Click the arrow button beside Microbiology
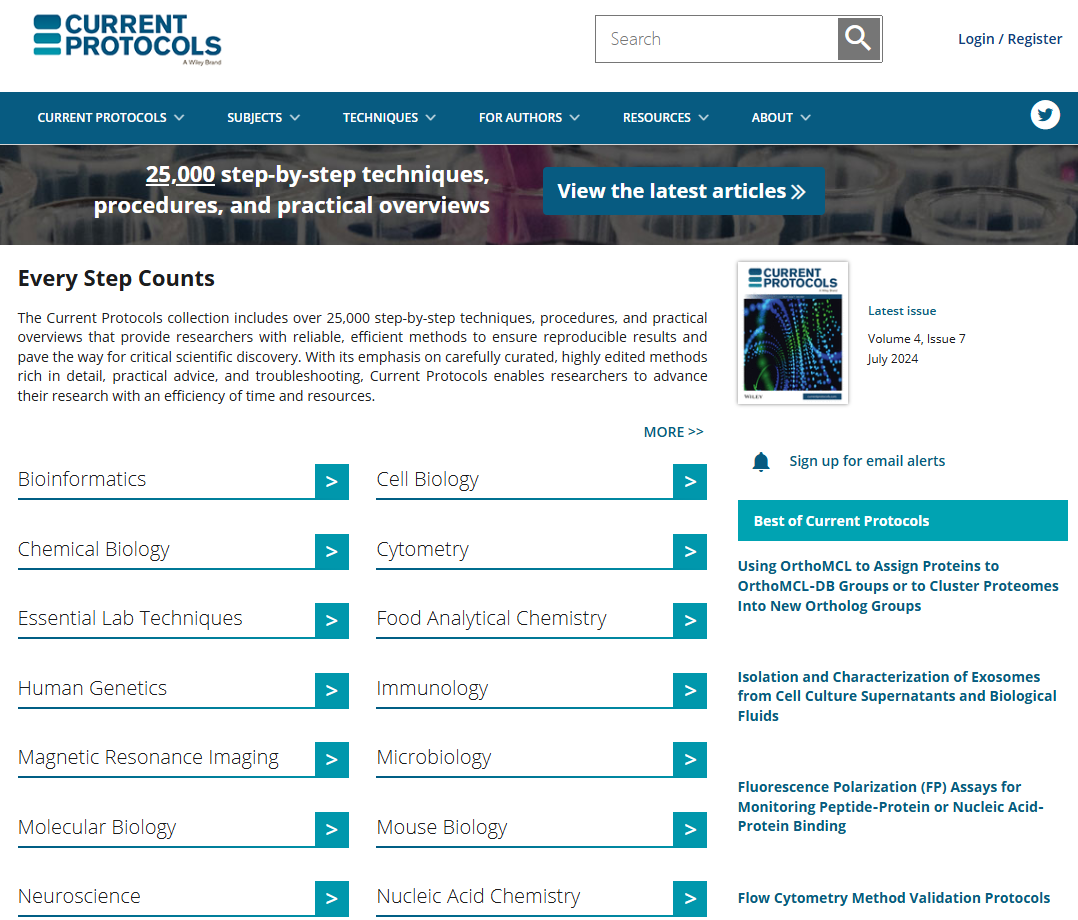The height and width of the screenshot is (920, 1078). 690,760
